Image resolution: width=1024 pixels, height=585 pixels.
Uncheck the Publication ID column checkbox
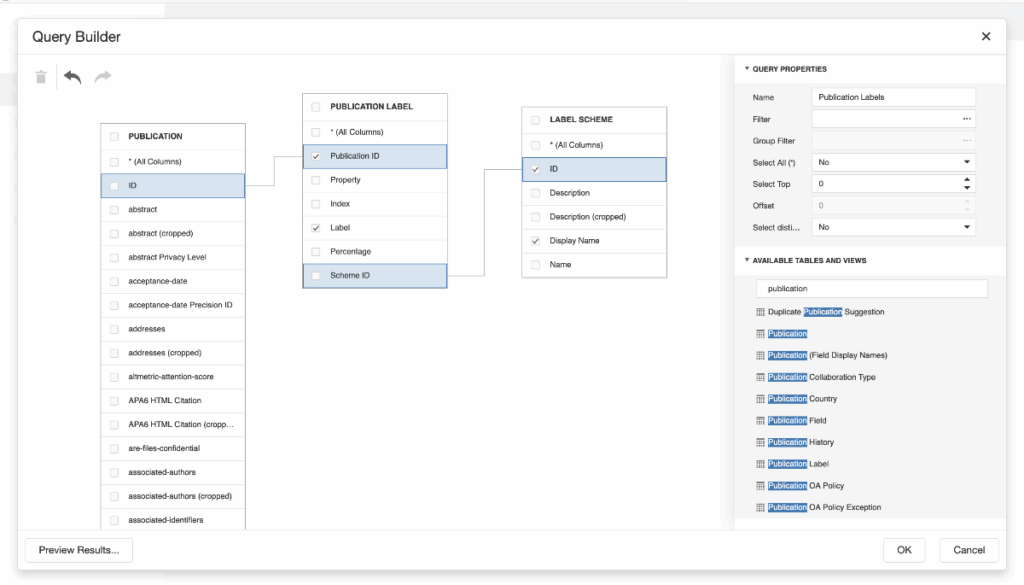pos(316,156)
